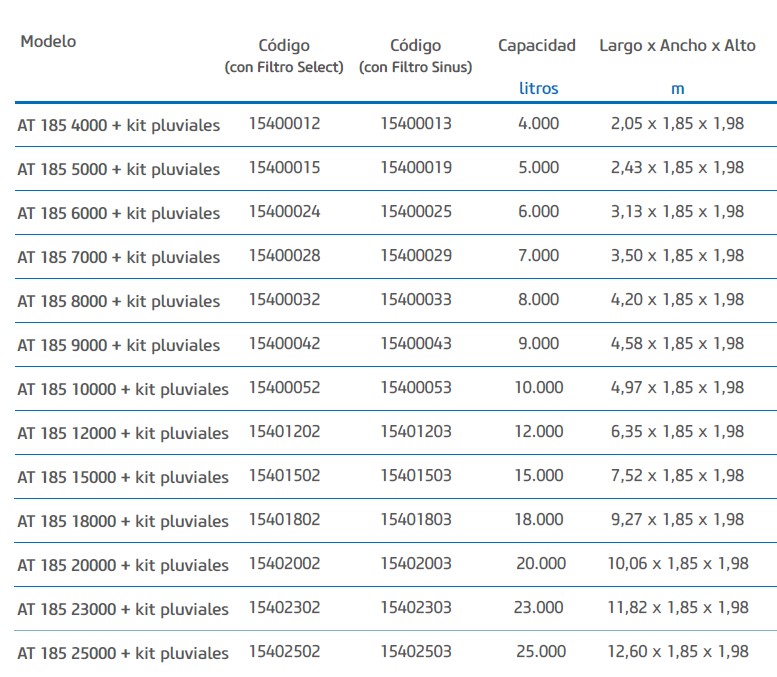Screen dimensions: 777x677
Task: Click the litros unit label
Action: pyautogui.click(x=539, y=88)
